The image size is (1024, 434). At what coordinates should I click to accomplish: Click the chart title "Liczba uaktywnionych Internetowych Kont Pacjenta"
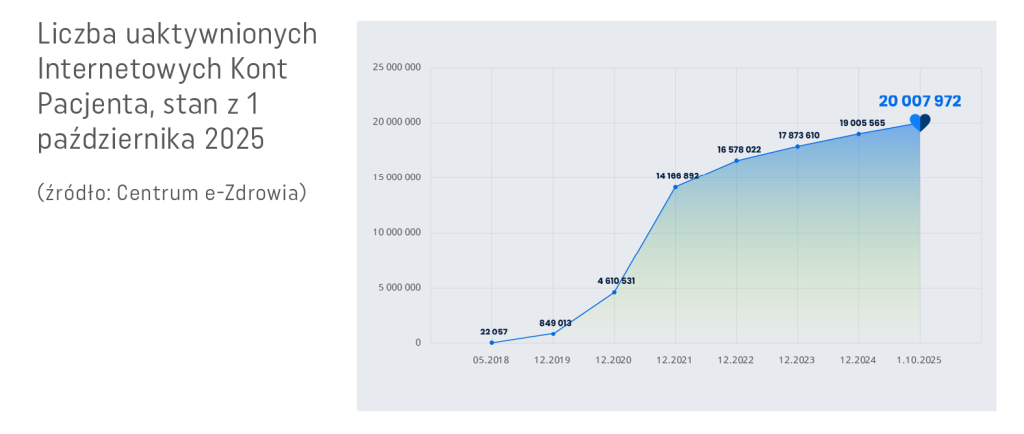pyautogui.click(x=177, y=87)
